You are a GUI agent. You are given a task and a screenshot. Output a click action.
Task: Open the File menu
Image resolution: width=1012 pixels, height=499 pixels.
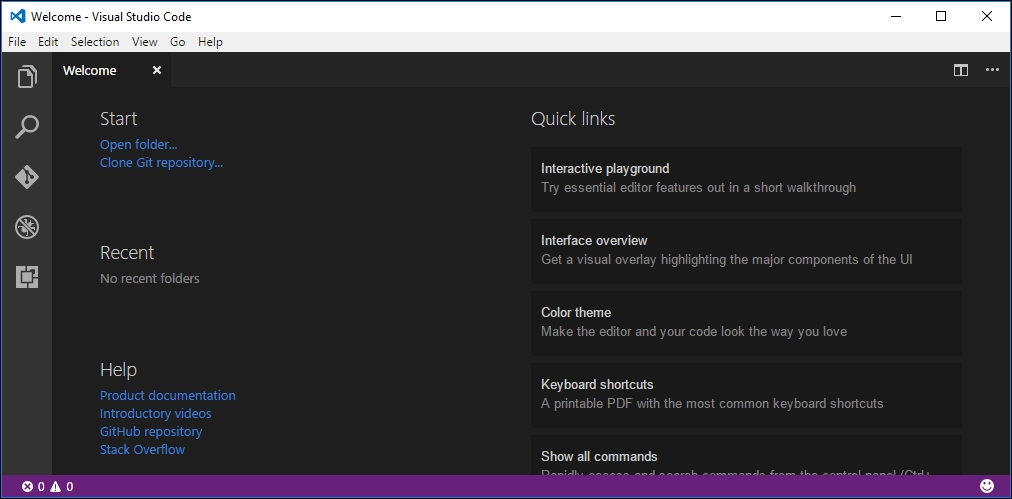[x=17, y=42]
